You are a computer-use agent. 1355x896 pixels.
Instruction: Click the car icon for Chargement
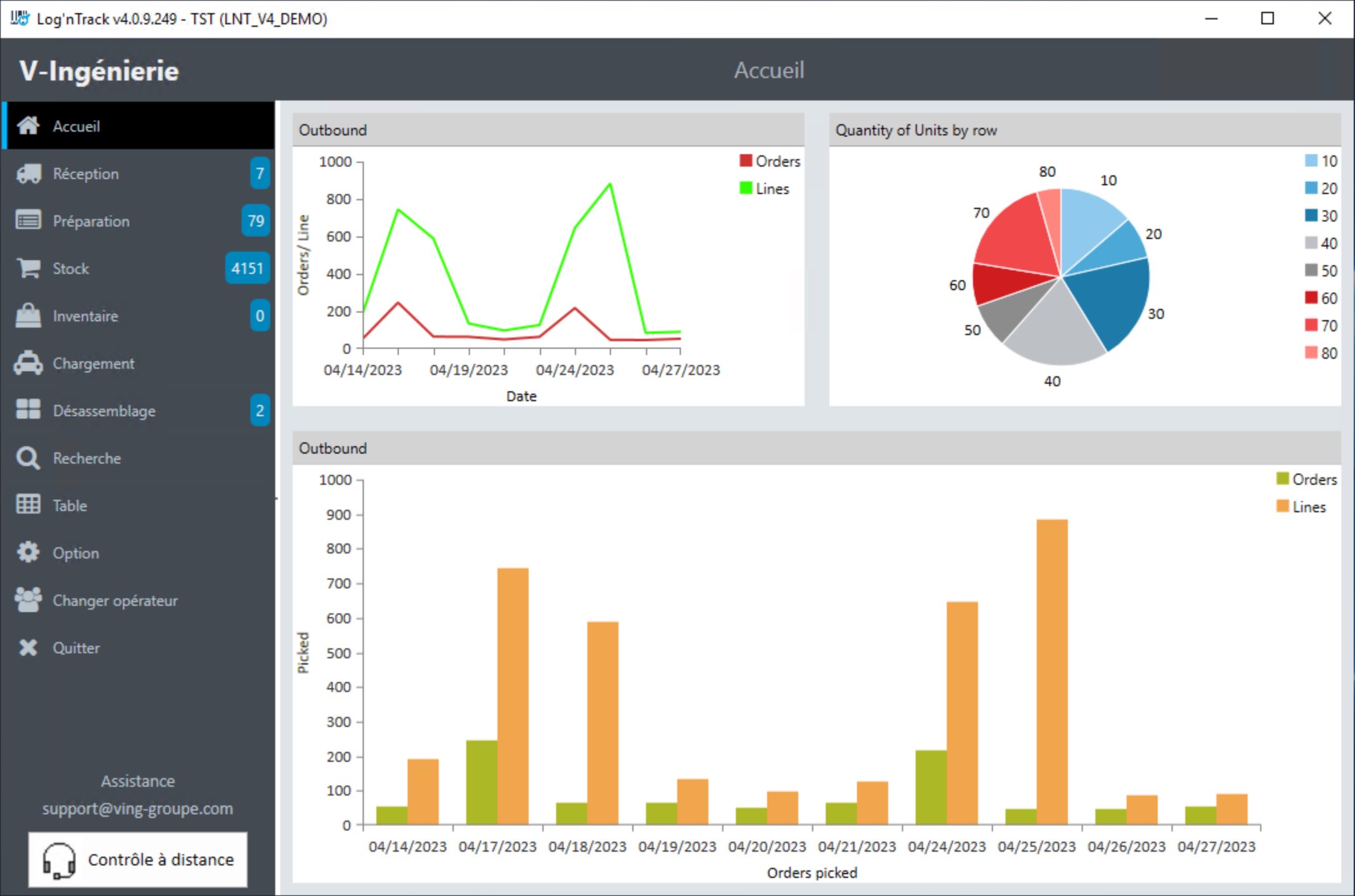point(29,363)
